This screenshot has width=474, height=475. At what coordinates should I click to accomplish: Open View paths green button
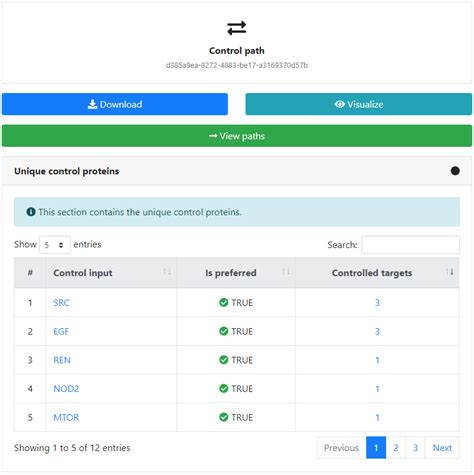tap(237, 136)
